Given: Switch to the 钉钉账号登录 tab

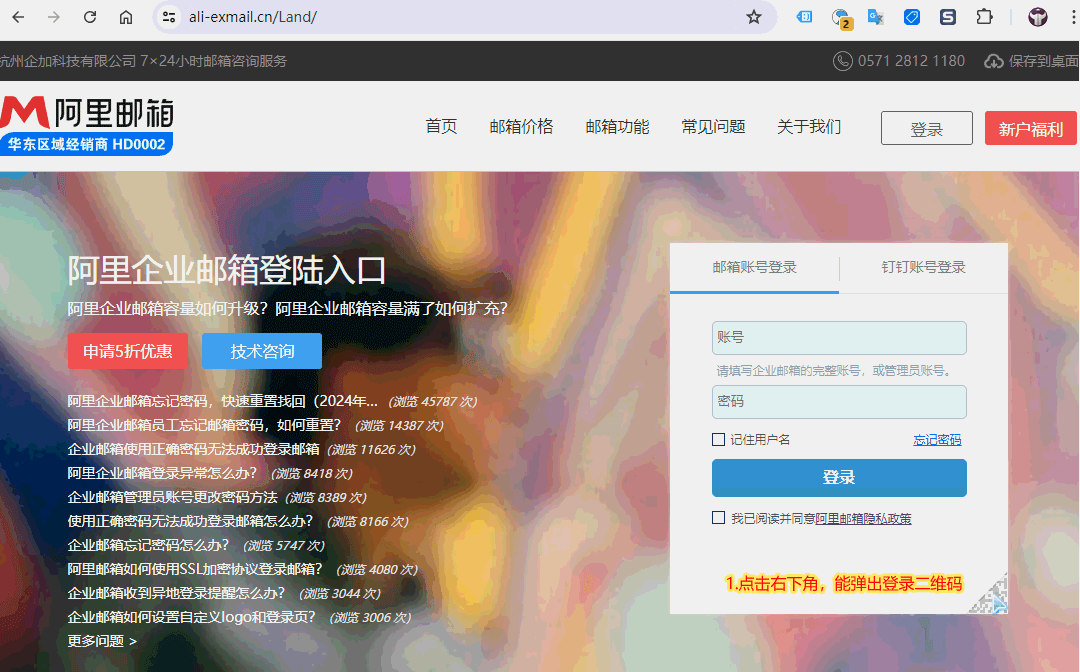Looking at the screenshot, I should tap(924, 267).
